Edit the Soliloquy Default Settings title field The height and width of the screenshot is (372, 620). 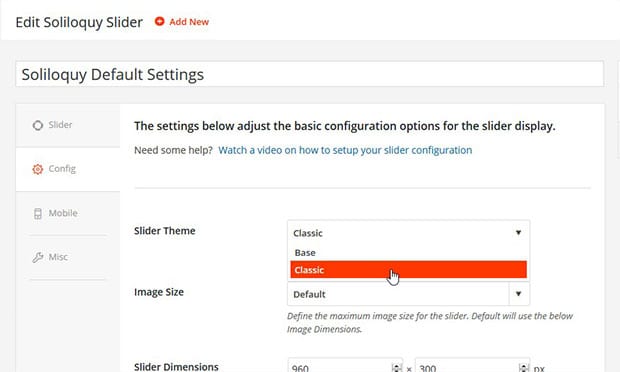point(310,74)
